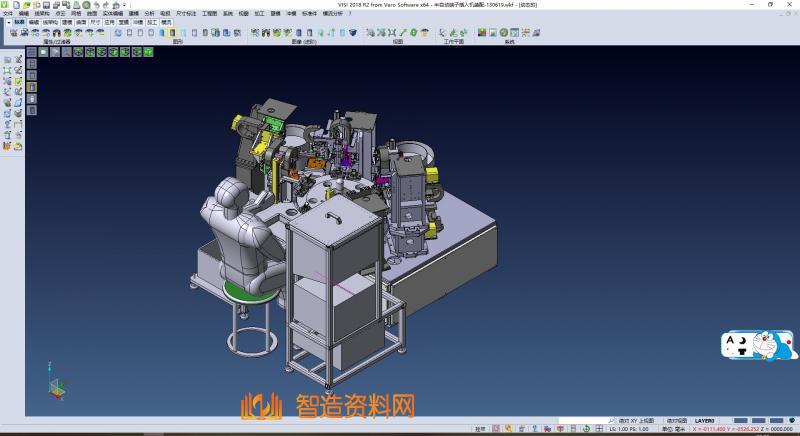
Task: Toggle the highlighted yellow icon in the left panel
Action: point(31,87)
